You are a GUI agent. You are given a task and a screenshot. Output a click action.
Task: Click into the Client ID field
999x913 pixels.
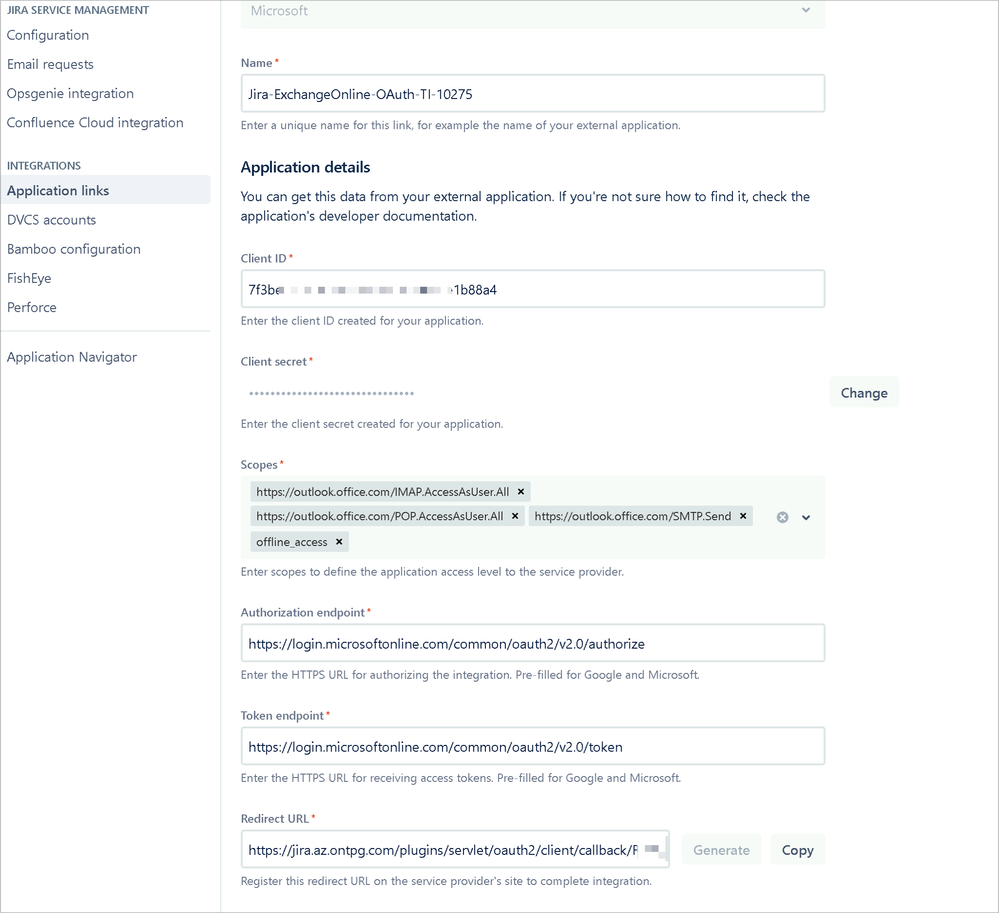pyautogui.click(x=533, y=289)
